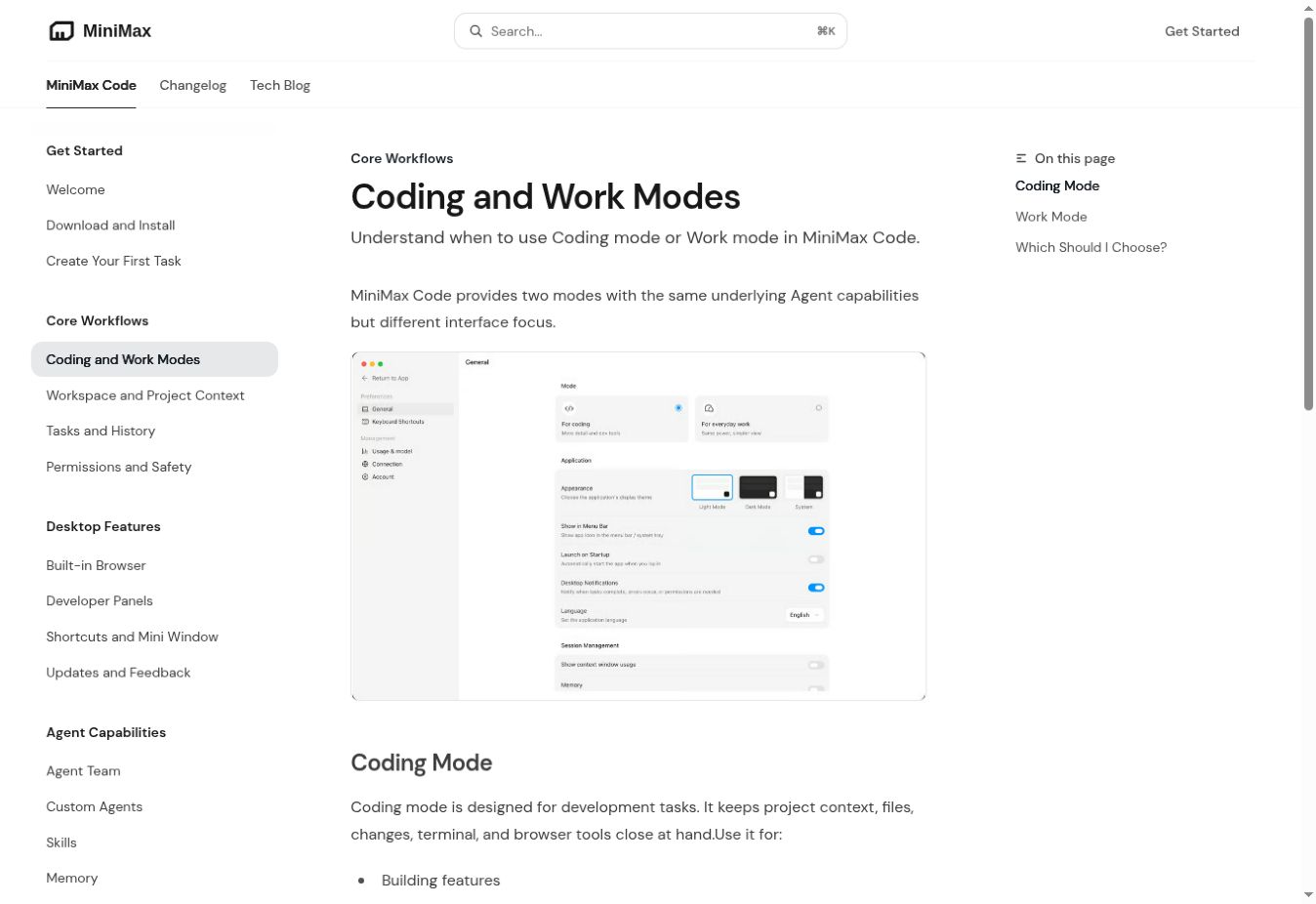Click the 'Core Workflows' label above the title
The height and width of the screenshot is (904, 1316).
[x=401, y=158]
